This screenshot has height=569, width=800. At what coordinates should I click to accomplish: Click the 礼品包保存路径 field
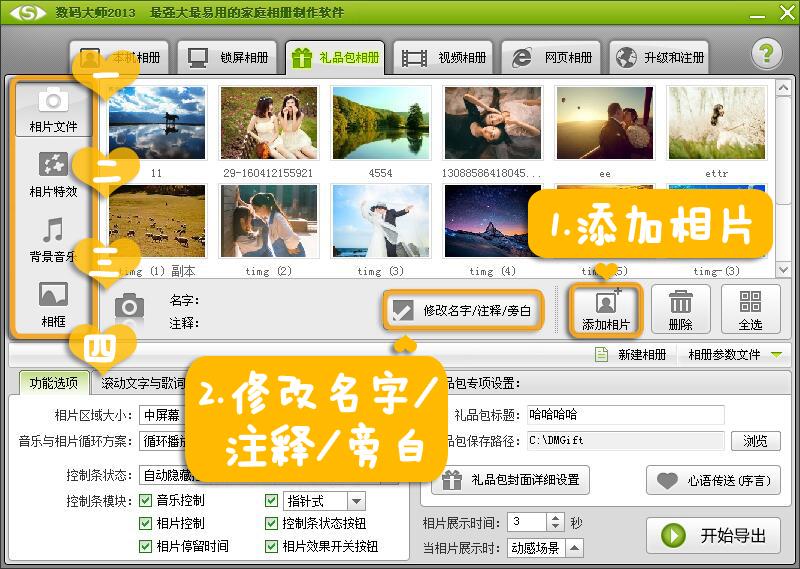(x=626, y=440)
